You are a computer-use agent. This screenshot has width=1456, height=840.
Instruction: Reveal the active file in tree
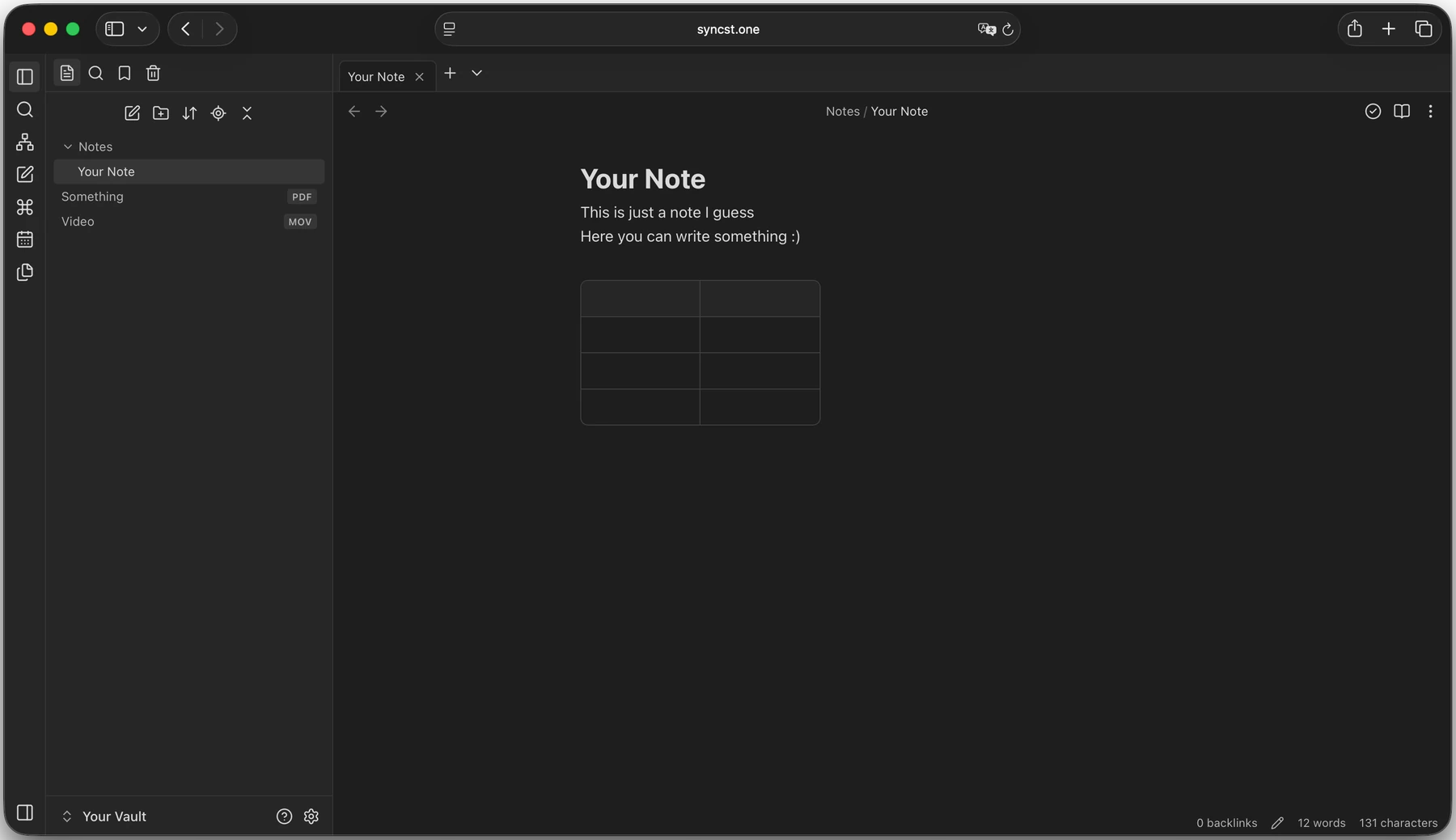(x=218, y=113)
